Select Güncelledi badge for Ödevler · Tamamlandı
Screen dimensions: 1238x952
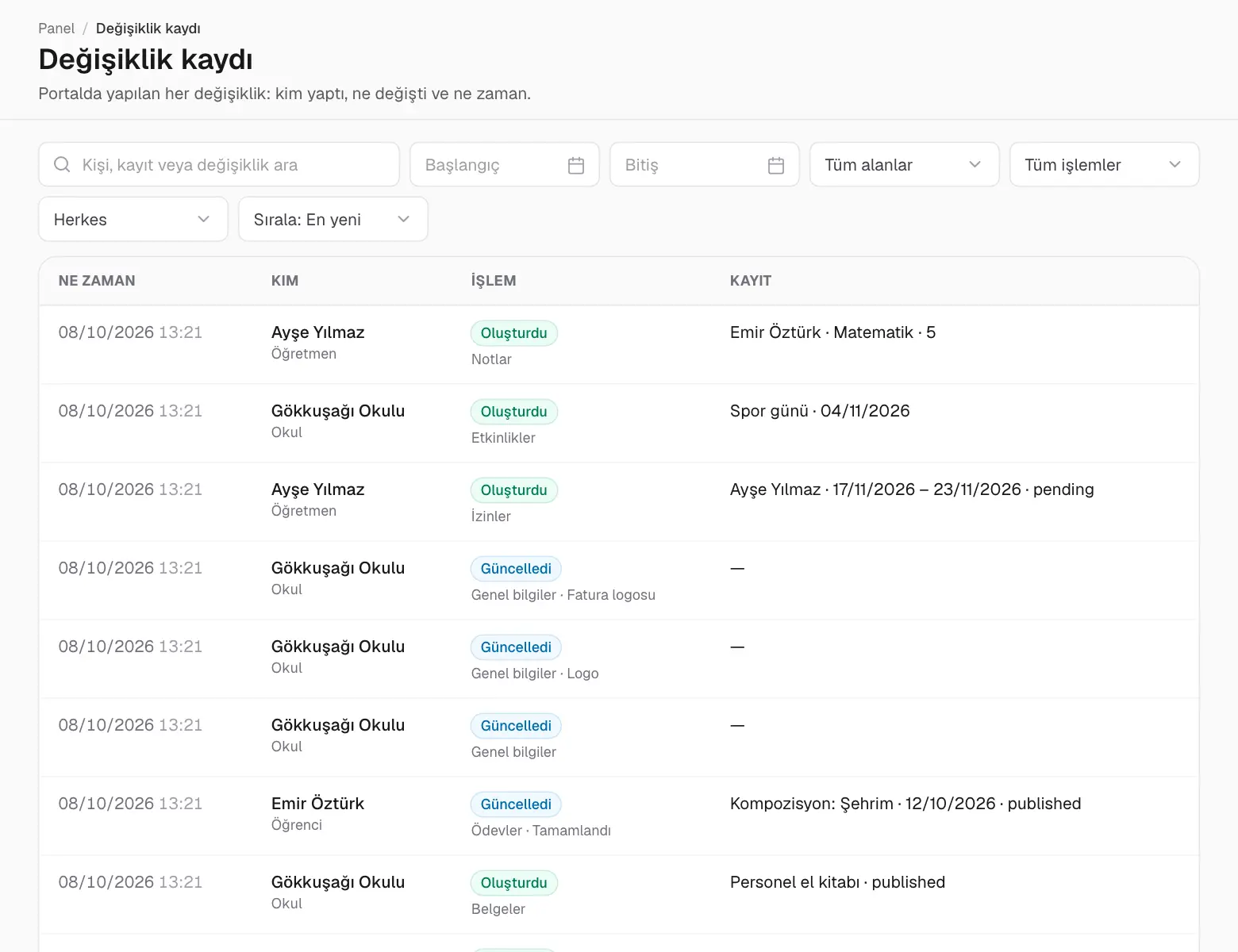click(516, 804)
